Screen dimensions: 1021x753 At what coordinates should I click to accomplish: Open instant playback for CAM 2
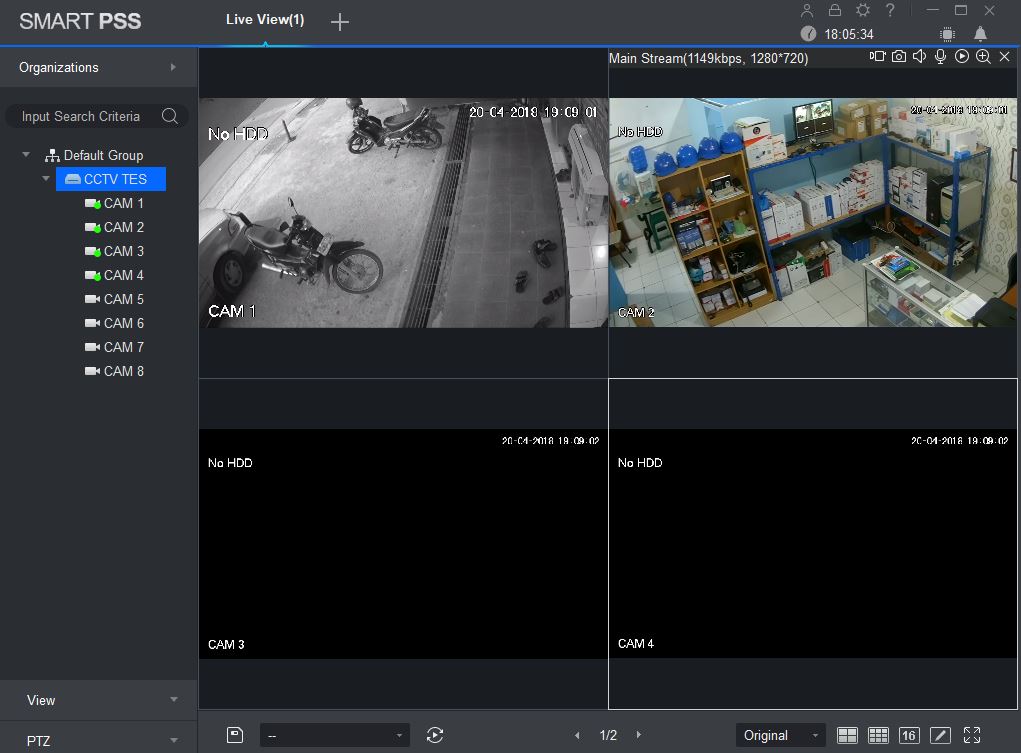tap(962, 57)
